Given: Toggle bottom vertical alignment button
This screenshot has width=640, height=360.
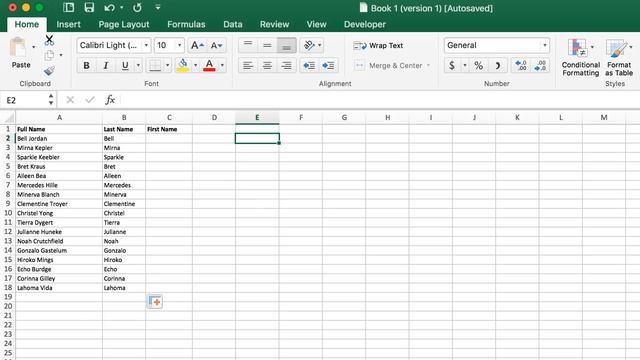Looking at the screenshot, I should [x=287, y=45].
